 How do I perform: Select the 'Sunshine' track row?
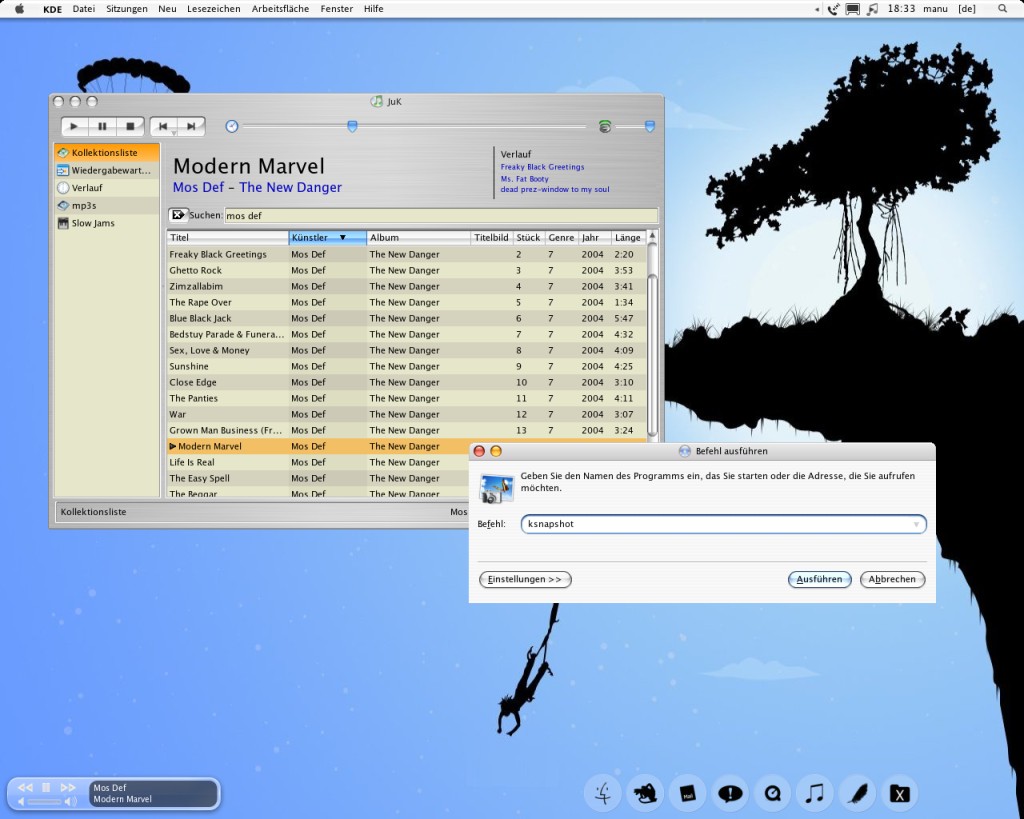[x=406, y=366]
